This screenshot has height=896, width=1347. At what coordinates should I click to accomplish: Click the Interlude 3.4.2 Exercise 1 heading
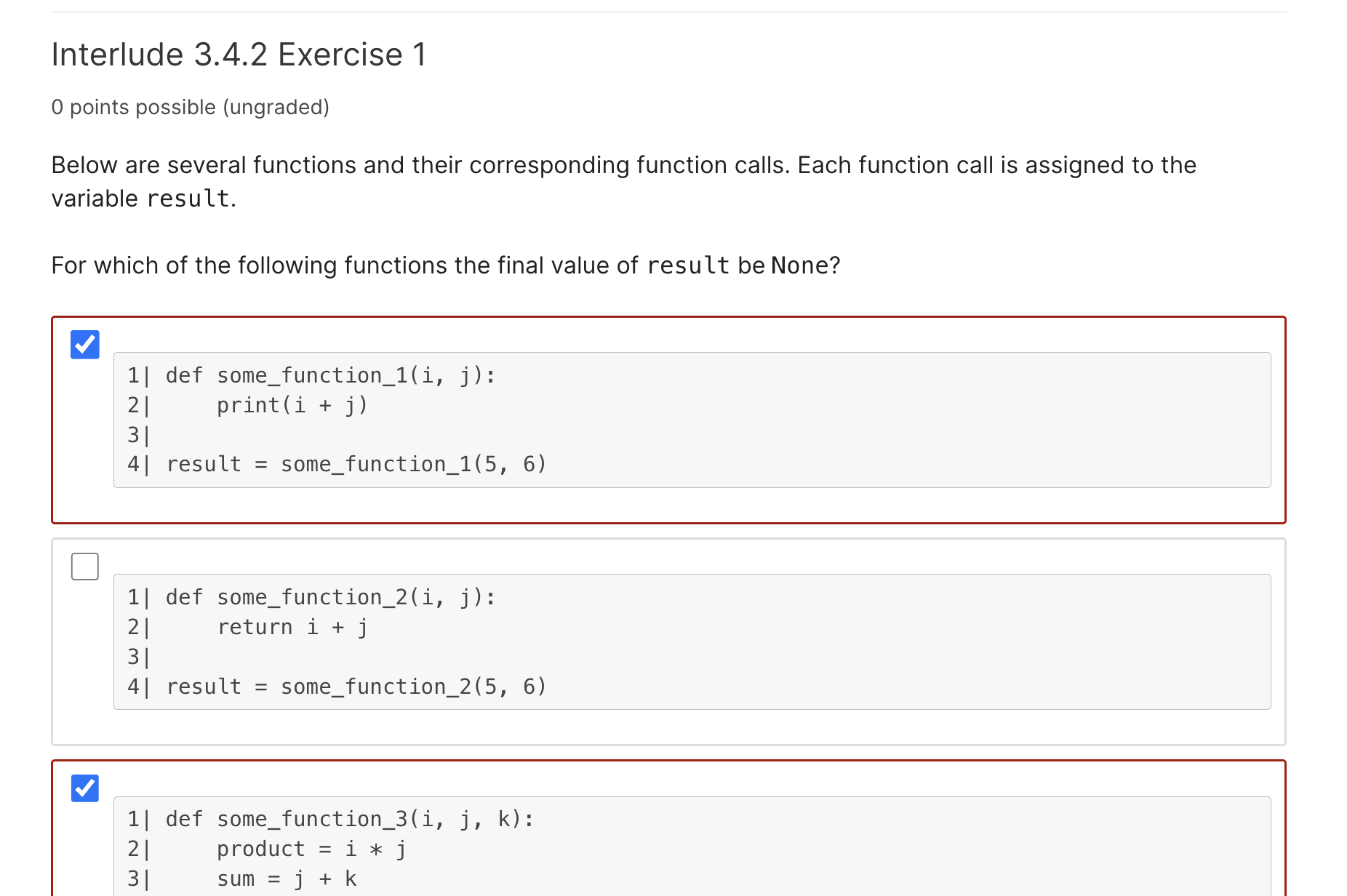click(239, 54)
